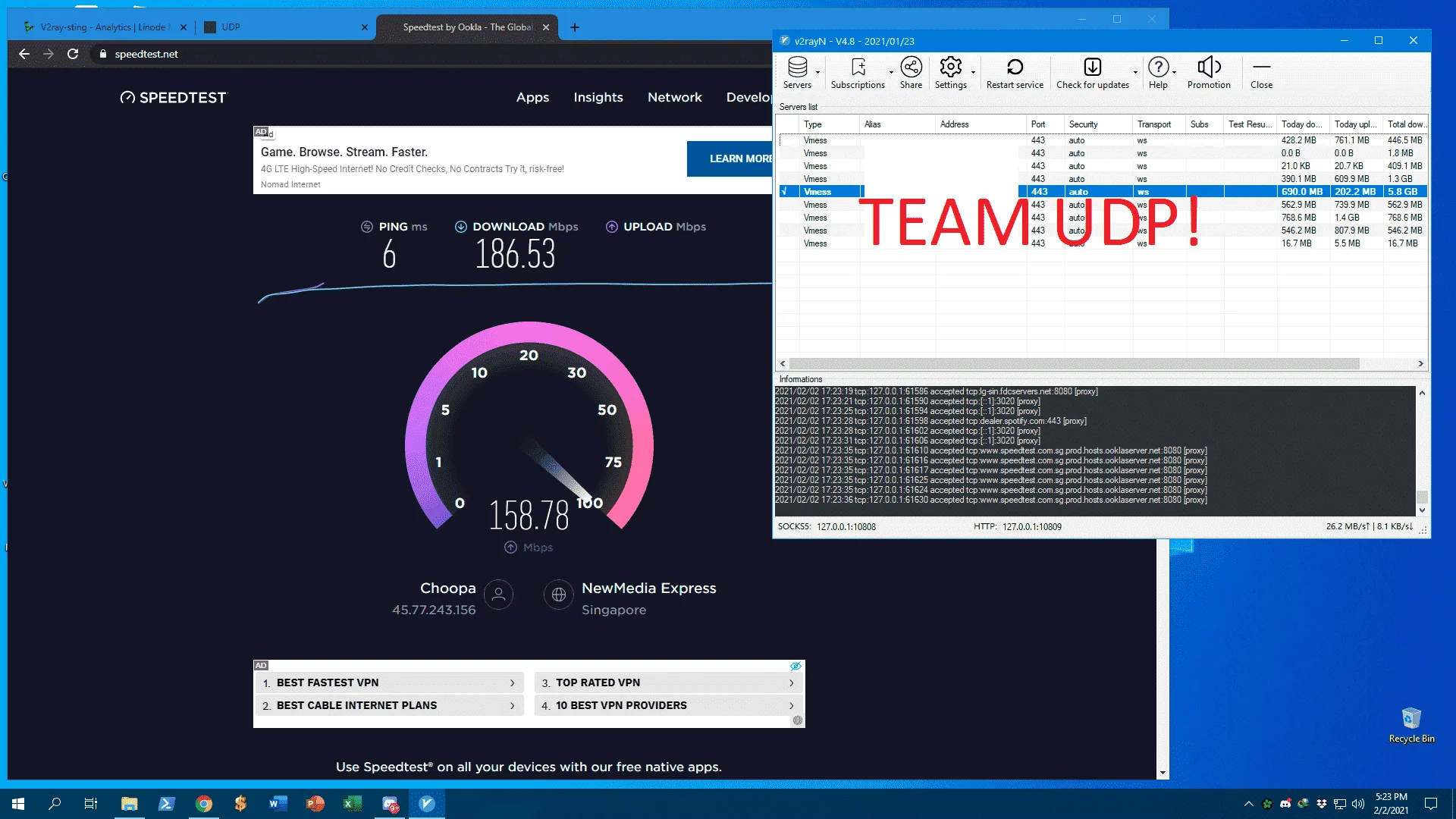
Task: Click the user icon next to Choopa
Action: [498, 595]
